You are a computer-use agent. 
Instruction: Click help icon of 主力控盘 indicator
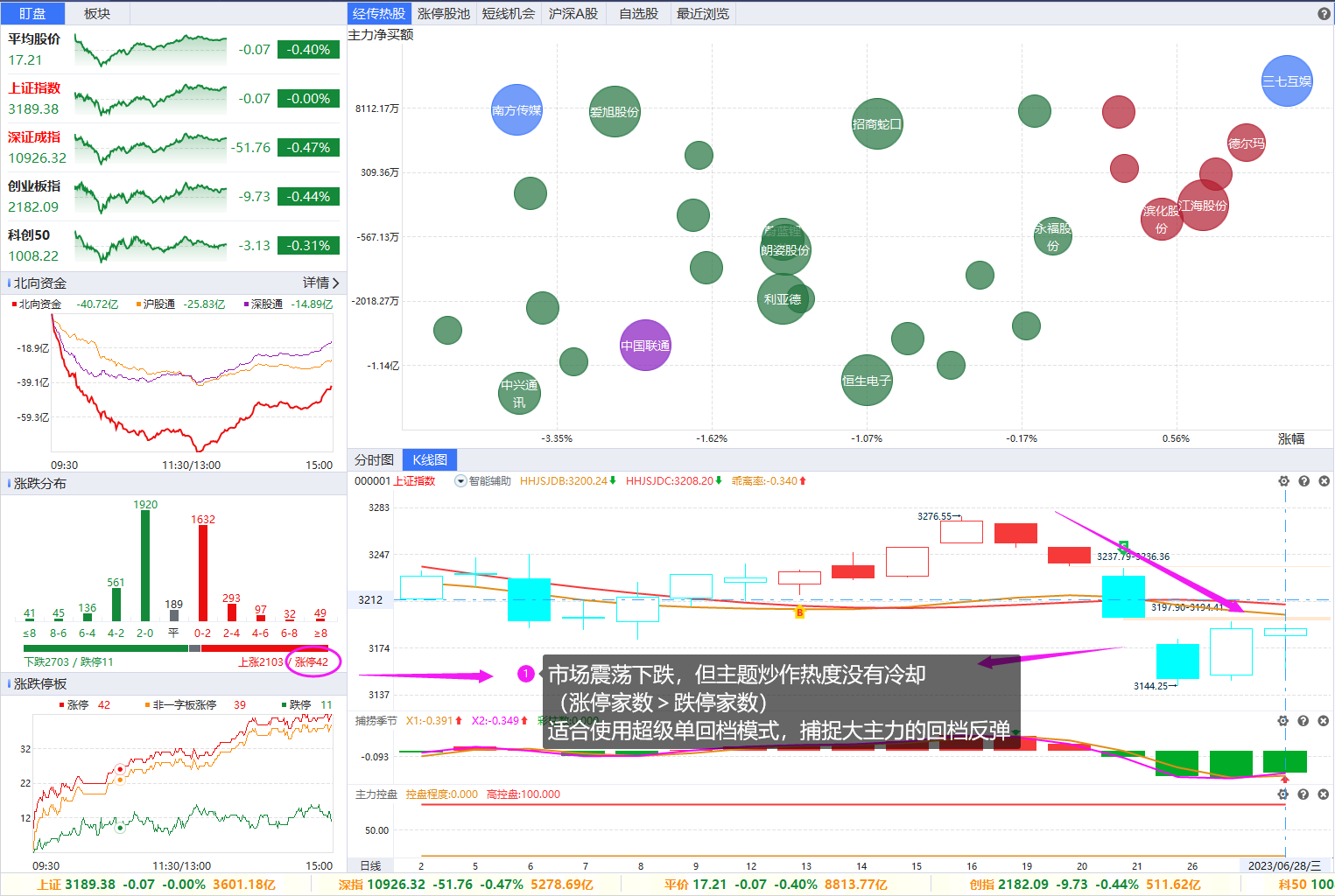coord(1303,794)
